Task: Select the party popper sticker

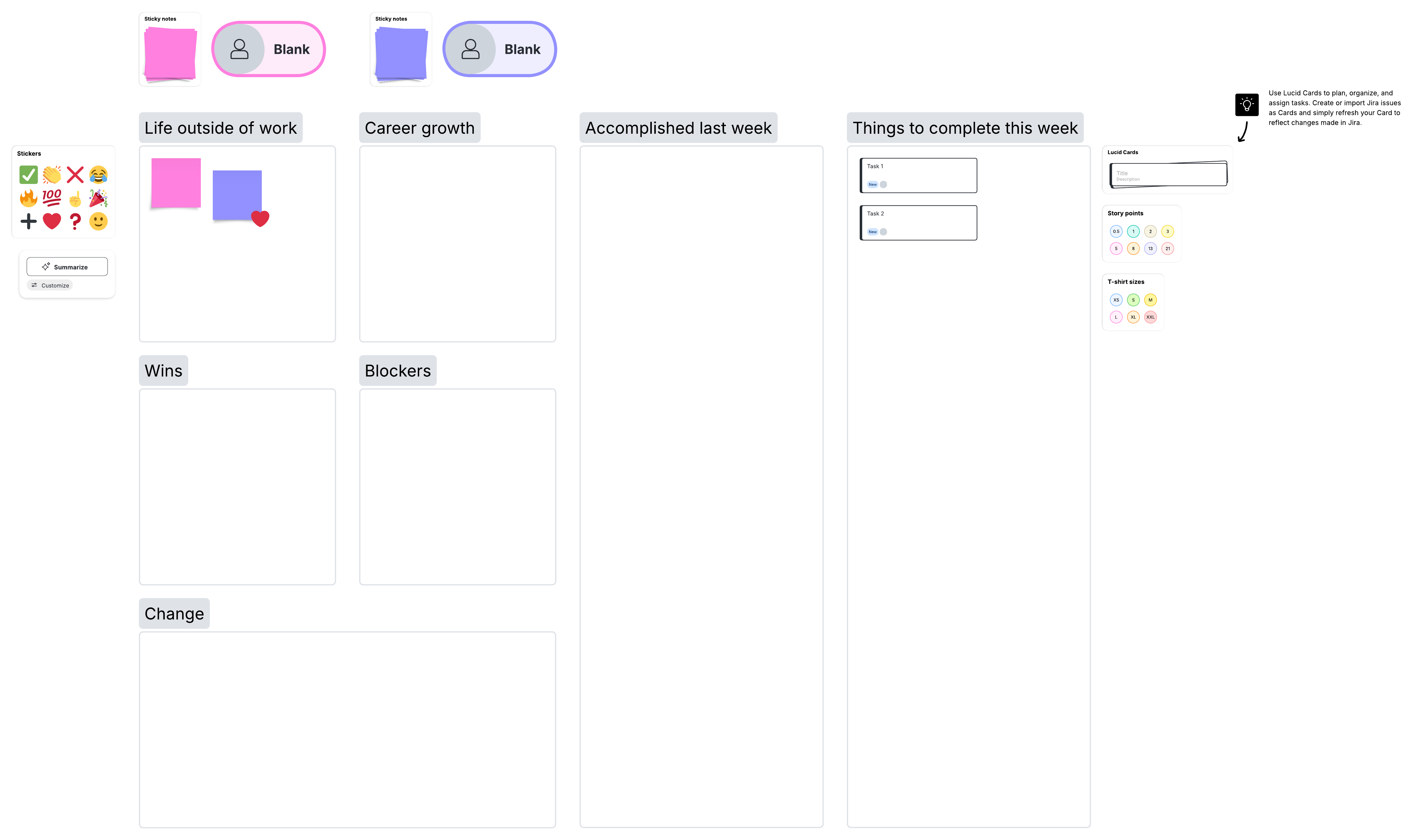Action: coord(99,198)
